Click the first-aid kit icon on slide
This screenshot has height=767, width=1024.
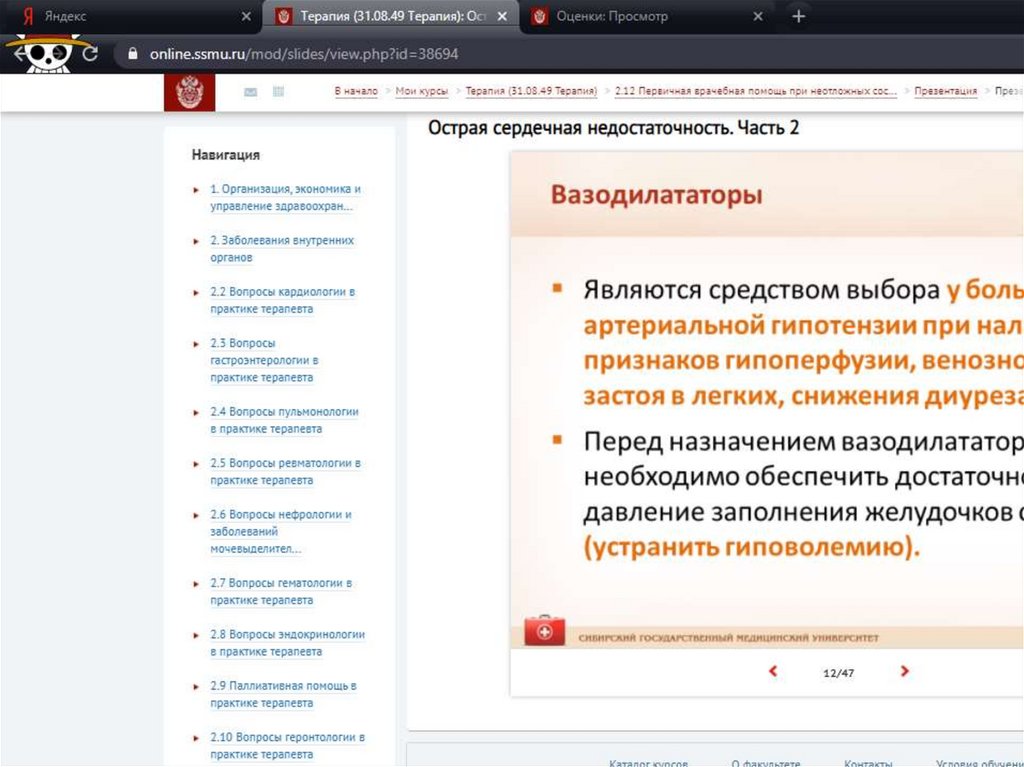pos(544,631)
